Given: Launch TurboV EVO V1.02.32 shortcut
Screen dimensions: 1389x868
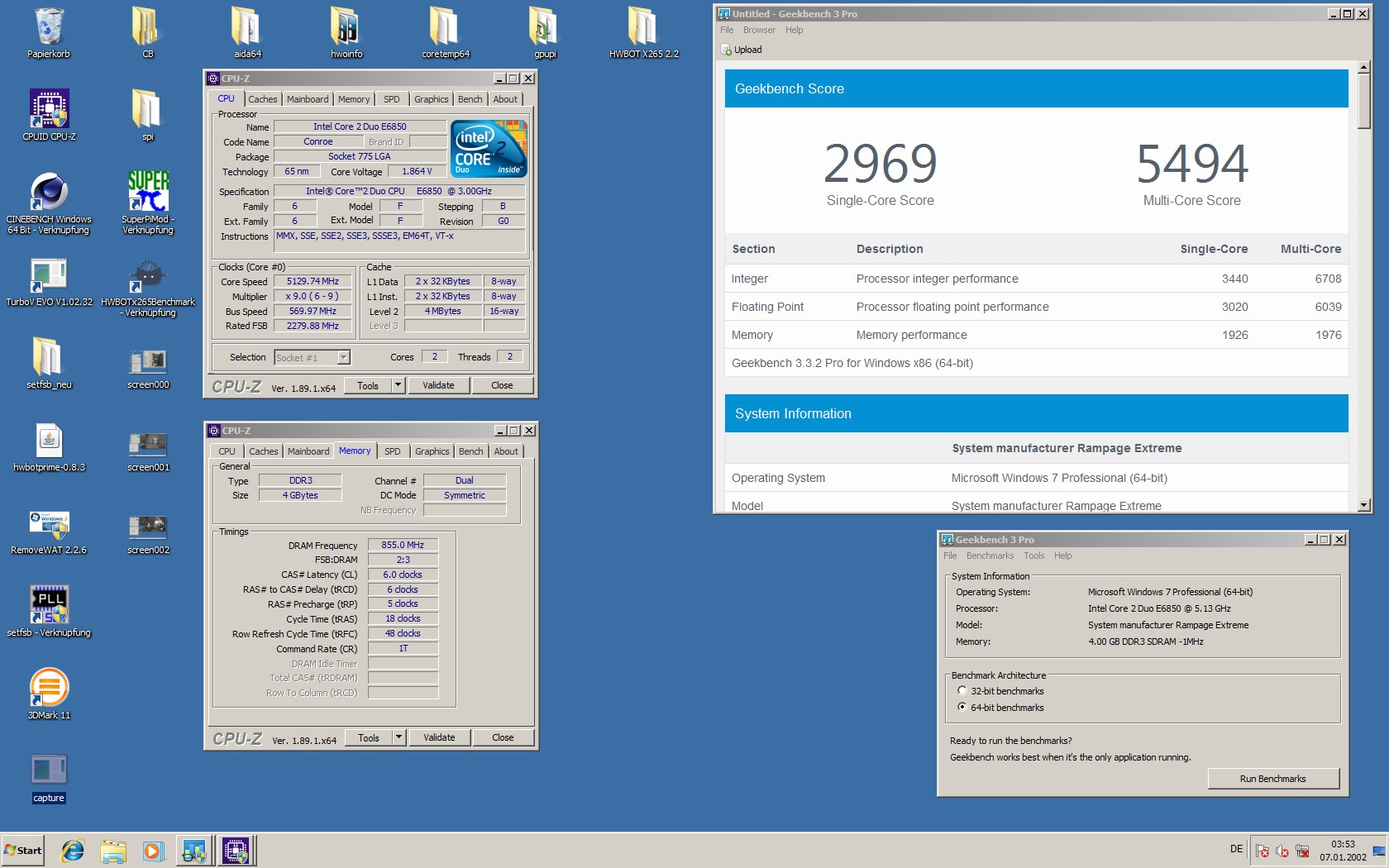Looking at the screenshot, I should point(49,283).
